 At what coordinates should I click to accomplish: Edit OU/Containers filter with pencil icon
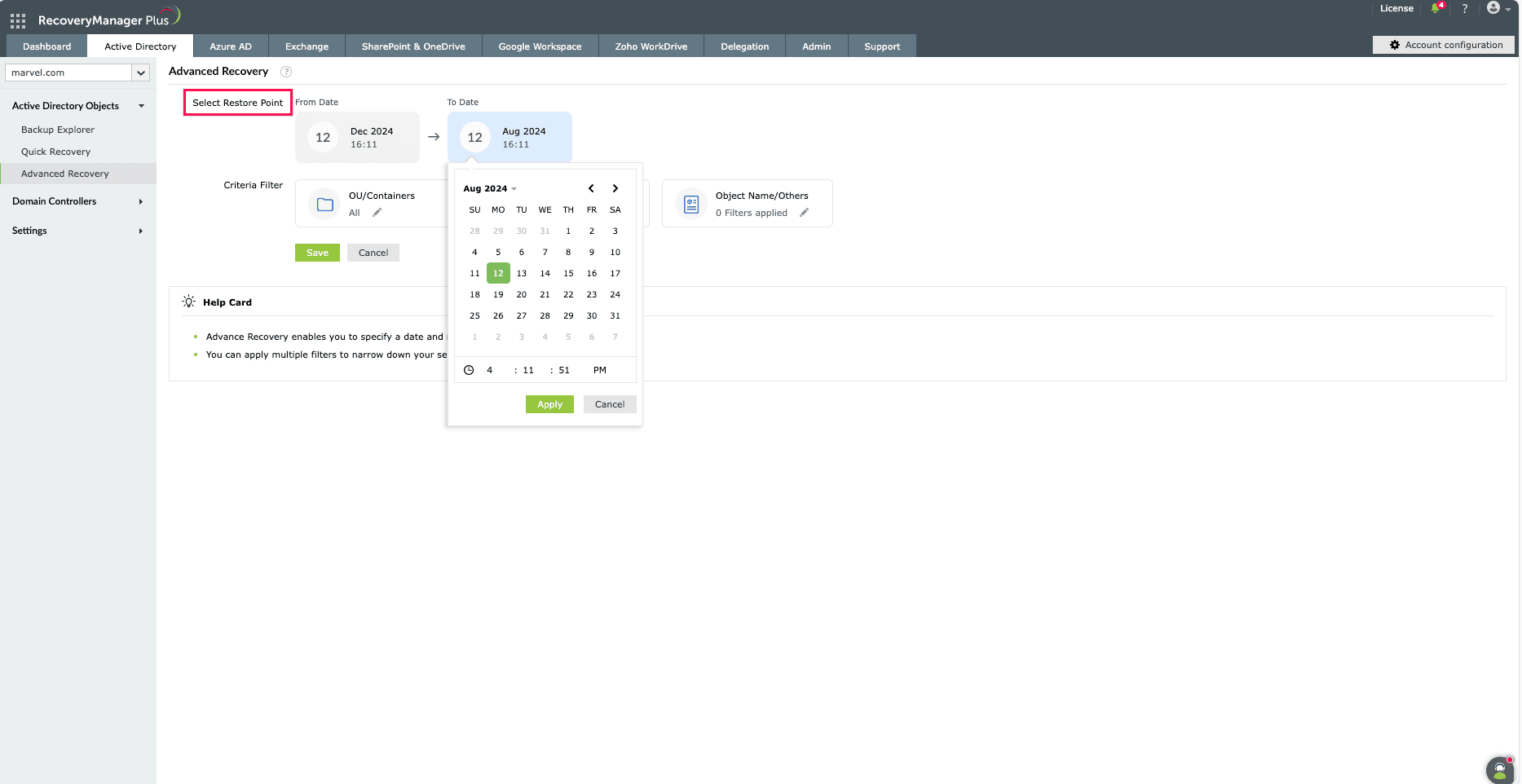(377, 213)
